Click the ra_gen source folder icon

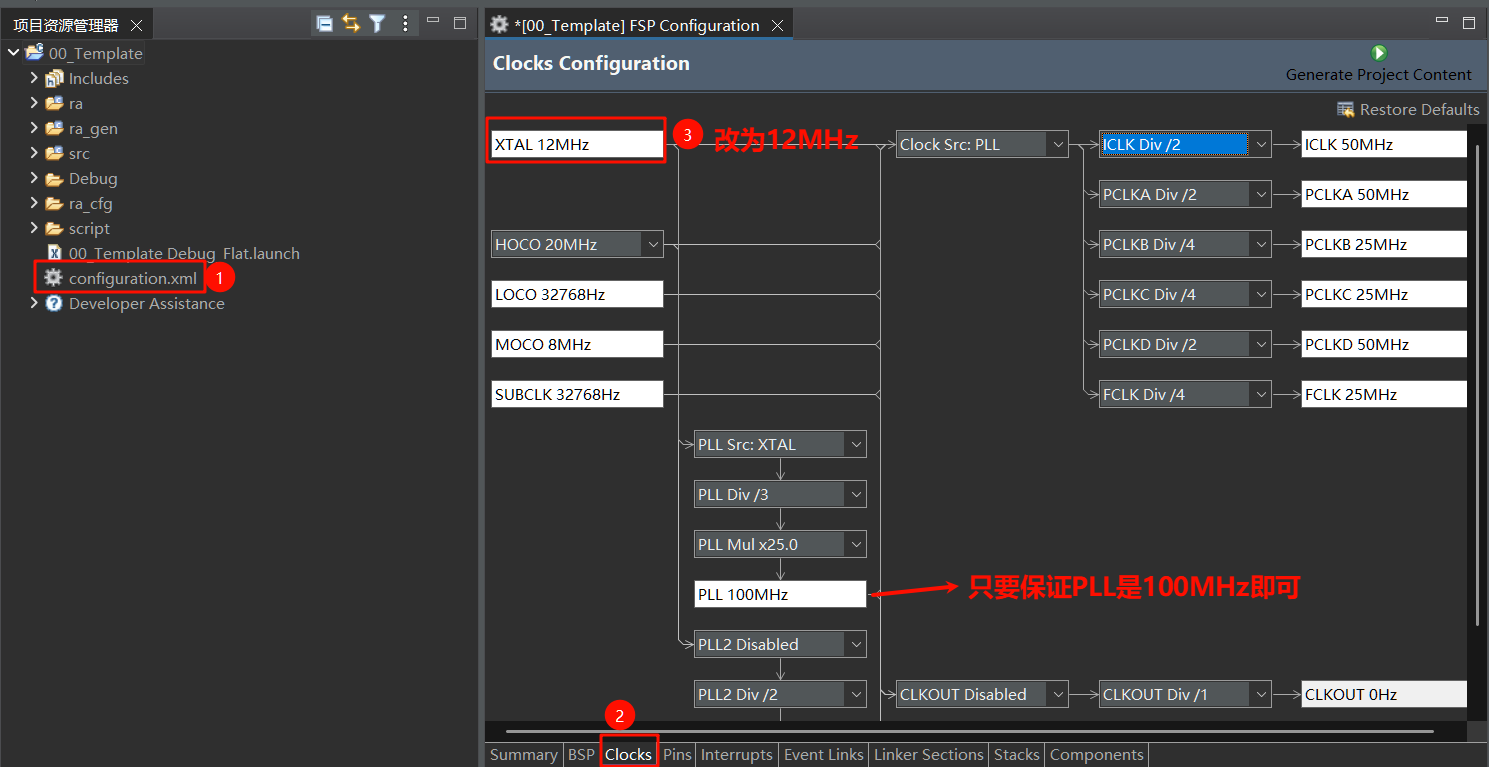[54, 128]
